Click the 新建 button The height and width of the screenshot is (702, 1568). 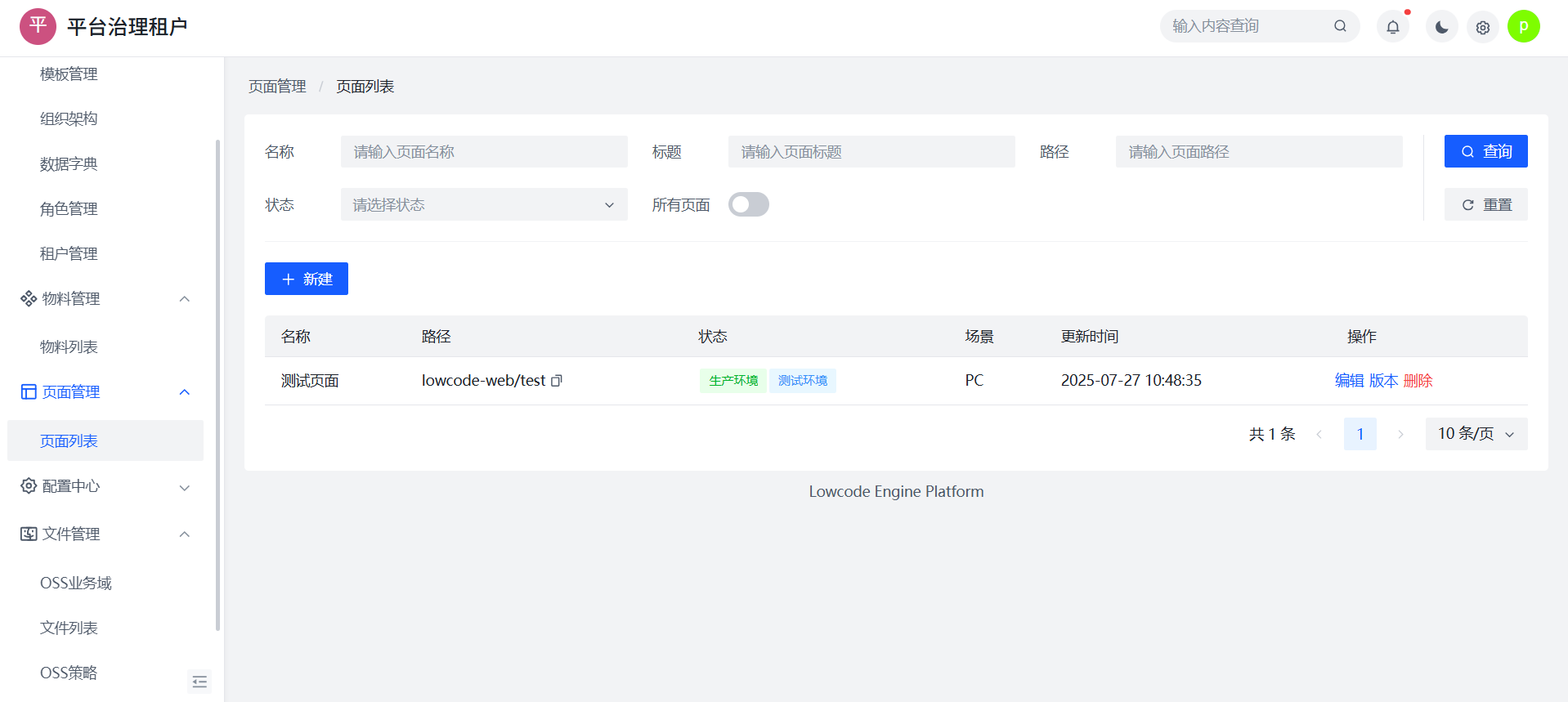pos(307,279)
